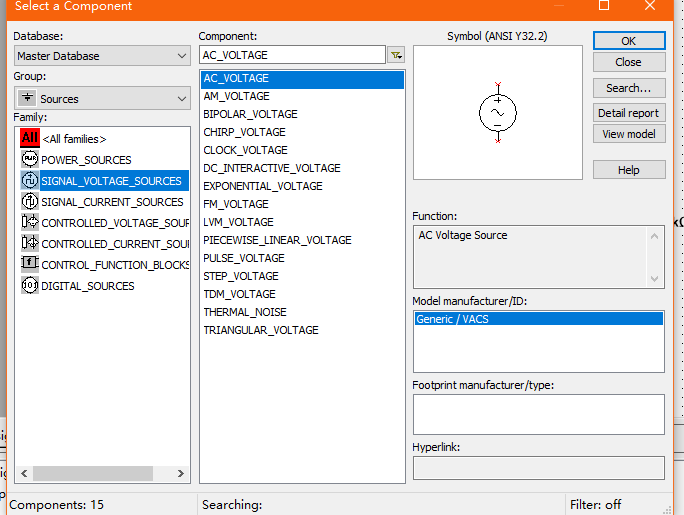Select AM_VOLTAGE component

point(236,96)
